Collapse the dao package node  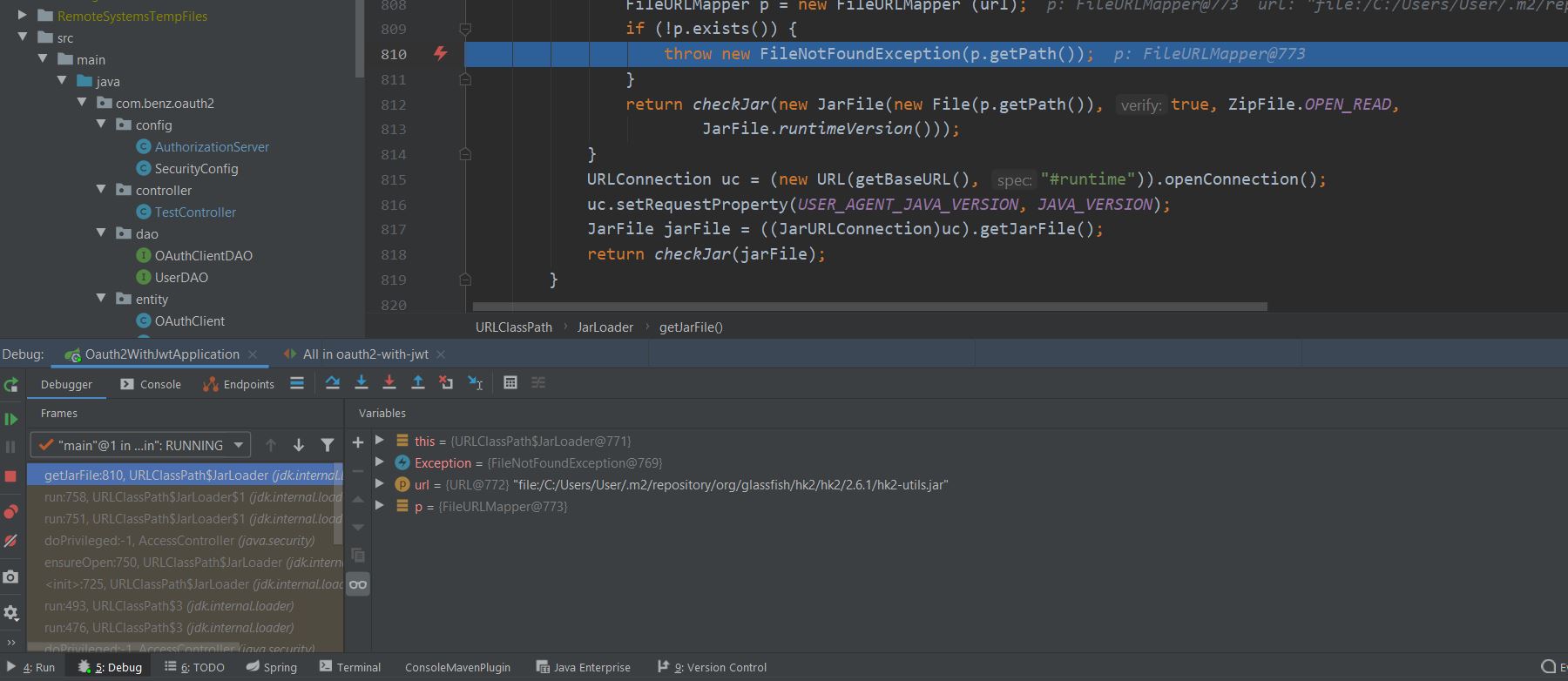101,233
